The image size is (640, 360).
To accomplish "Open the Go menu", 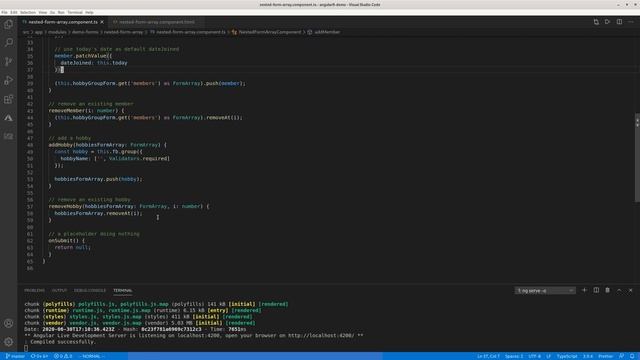I will pos(52,12).
